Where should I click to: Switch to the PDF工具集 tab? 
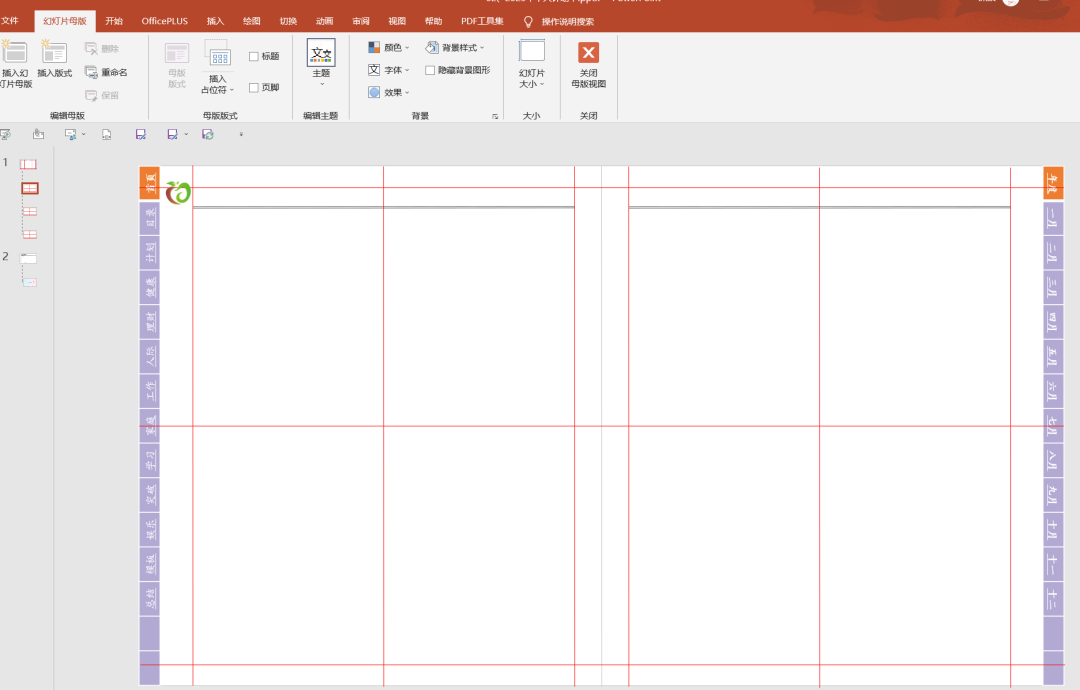(x=482, y=21)
